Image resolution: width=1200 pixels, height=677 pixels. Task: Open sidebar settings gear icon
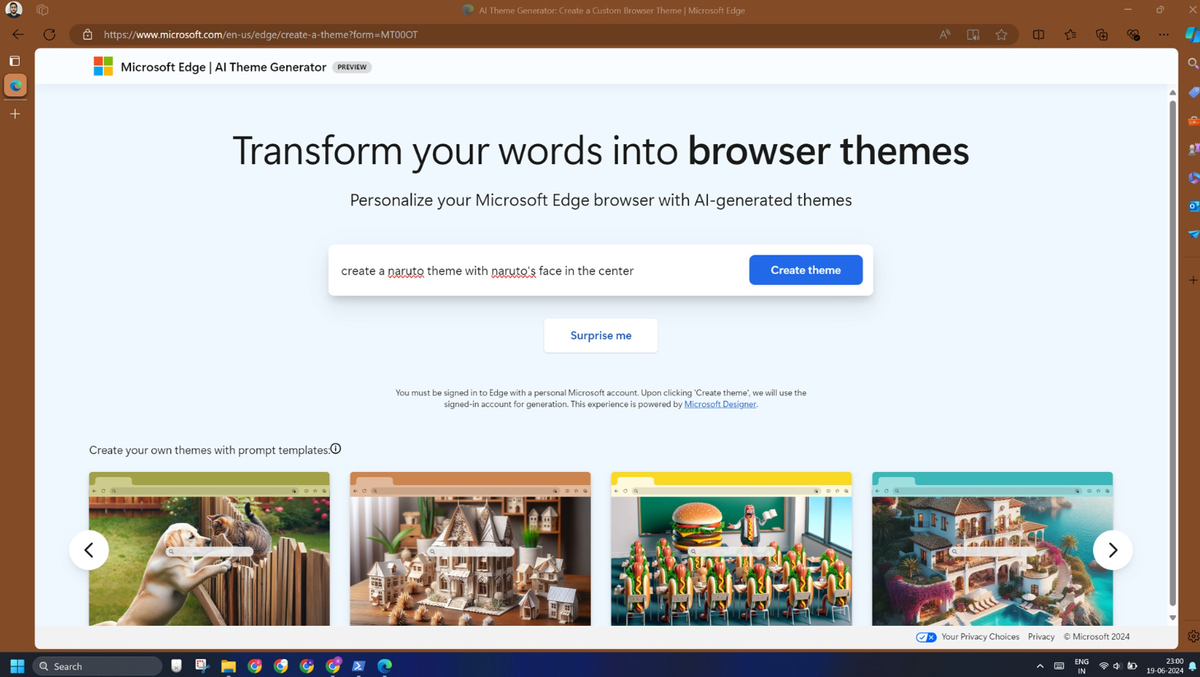tap(1193, 636)
